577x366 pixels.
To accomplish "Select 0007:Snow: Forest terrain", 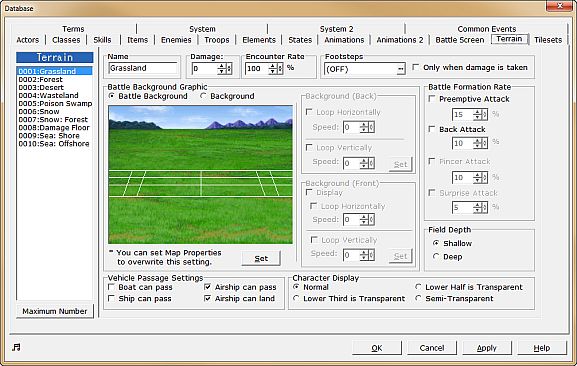I will click(x=54, y=120).
